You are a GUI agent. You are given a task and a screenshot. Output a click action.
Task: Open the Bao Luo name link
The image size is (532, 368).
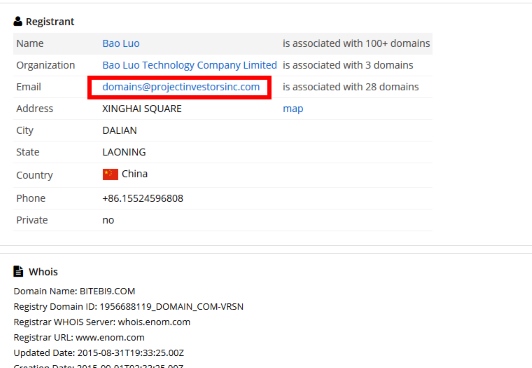tap(121, 43)
